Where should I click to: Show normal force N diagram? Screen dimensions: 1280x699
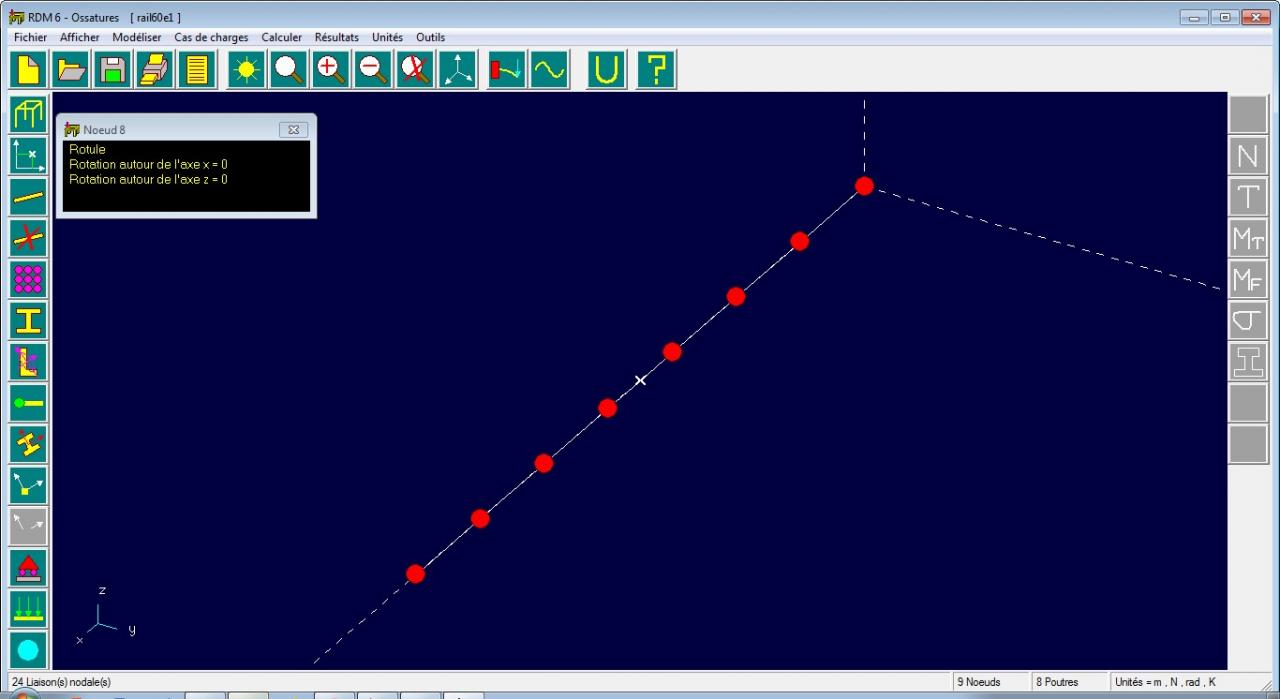pyautogui.click(x=1248, y=156)
